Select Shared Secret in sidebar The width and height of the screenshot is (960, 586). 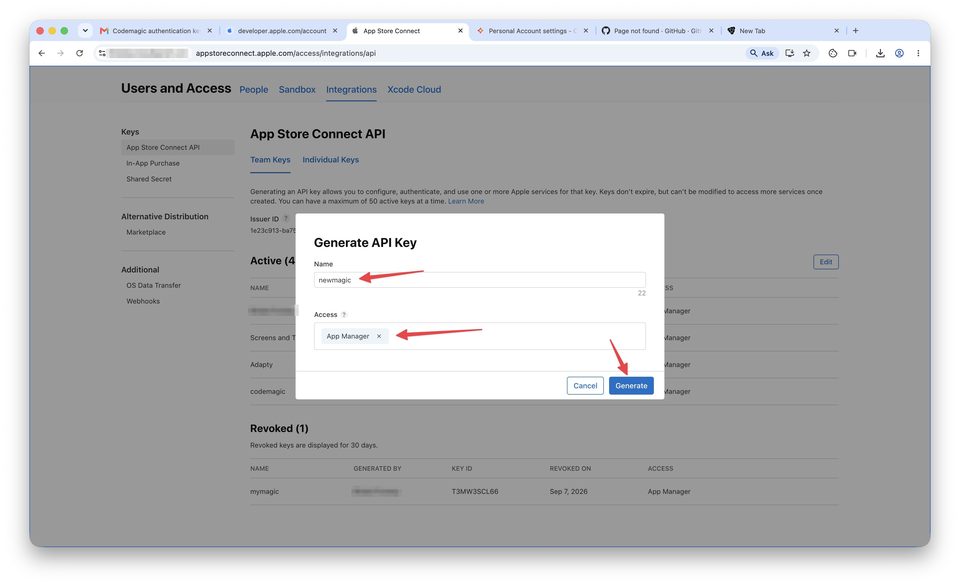click(149, 179)
